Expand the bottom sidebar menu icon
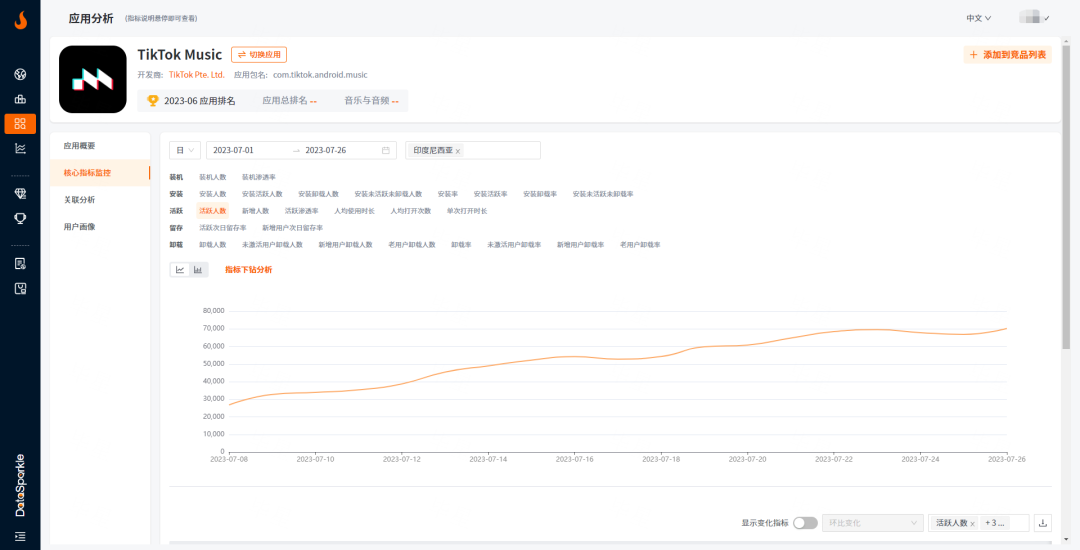 point(20,537)
